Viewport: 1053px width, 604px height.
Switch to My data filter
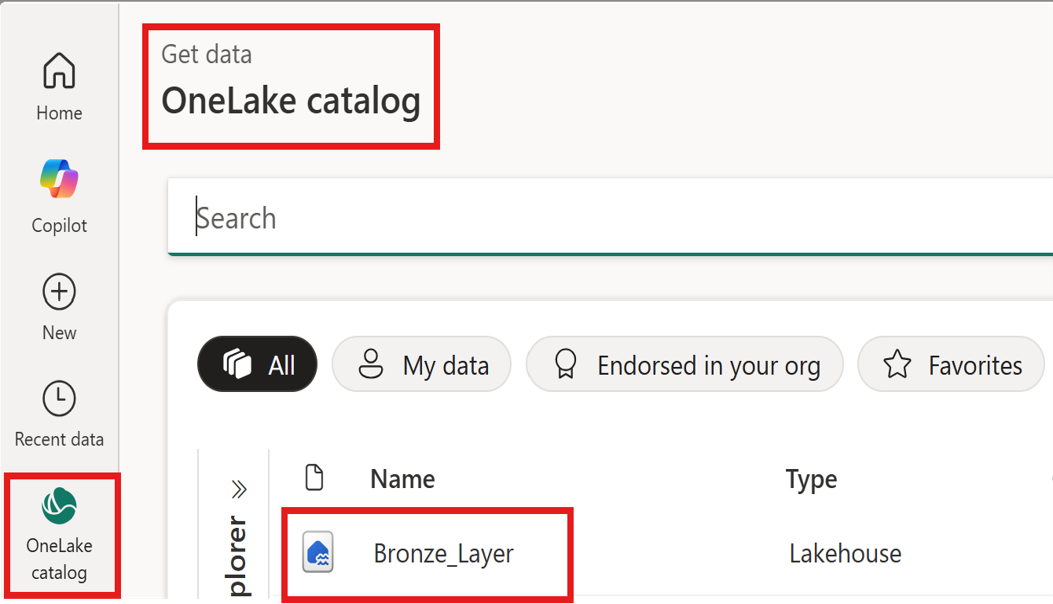(x=422, y=364)
